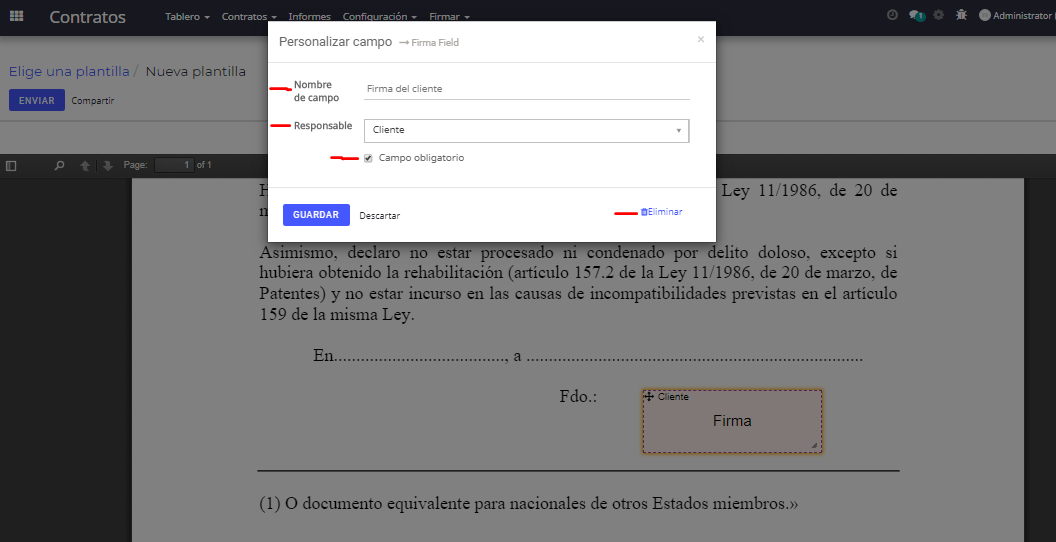Screen dimensions: 1056x542
Task: Click the Eliminar trash link
Action: click(661, 211)
